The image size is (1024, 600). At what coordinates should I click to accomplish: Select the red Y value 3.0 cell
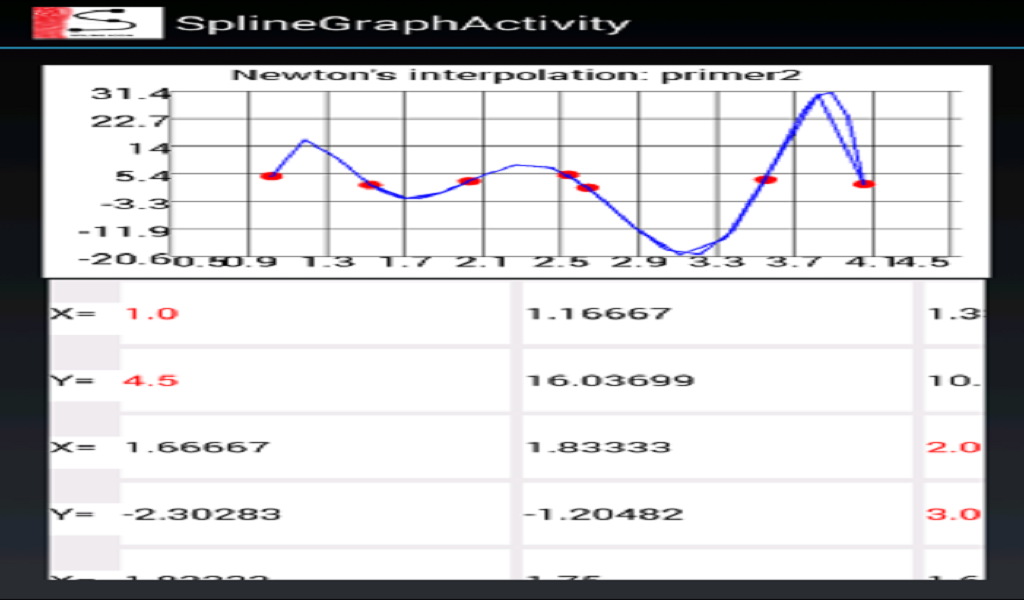tap(953, 514)
